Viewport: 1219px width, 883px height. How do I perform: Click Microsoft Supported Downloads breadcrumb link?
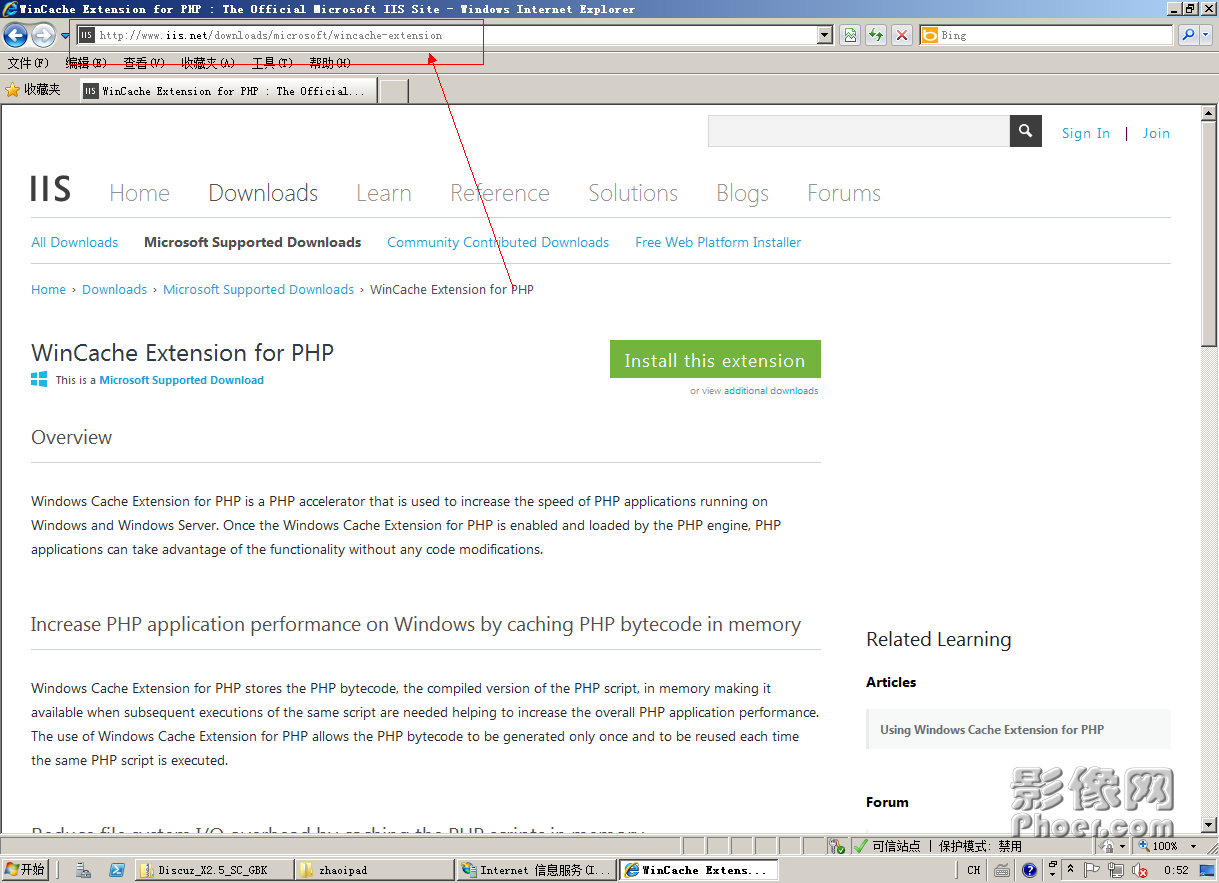tap(258, 289)
